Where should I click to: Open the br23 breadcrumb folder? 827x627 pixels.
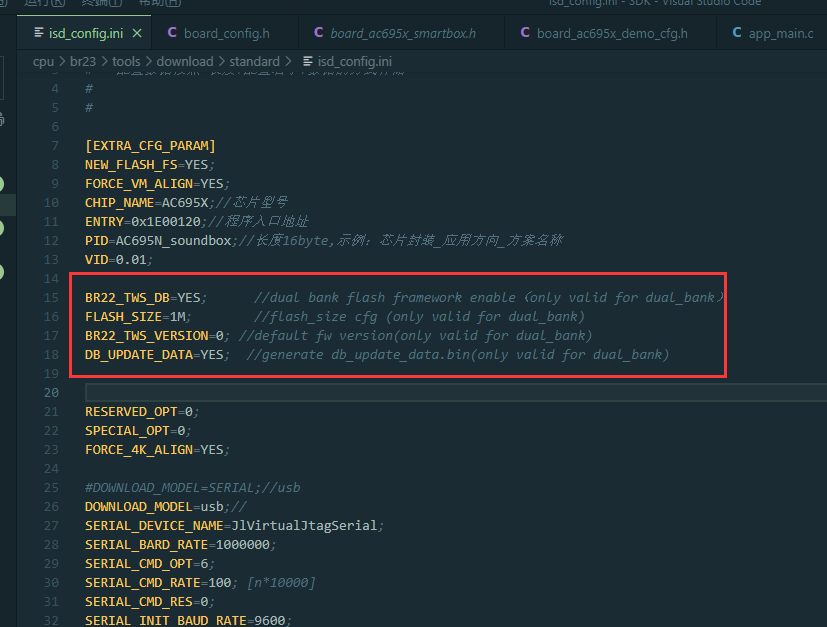(83, 62)
